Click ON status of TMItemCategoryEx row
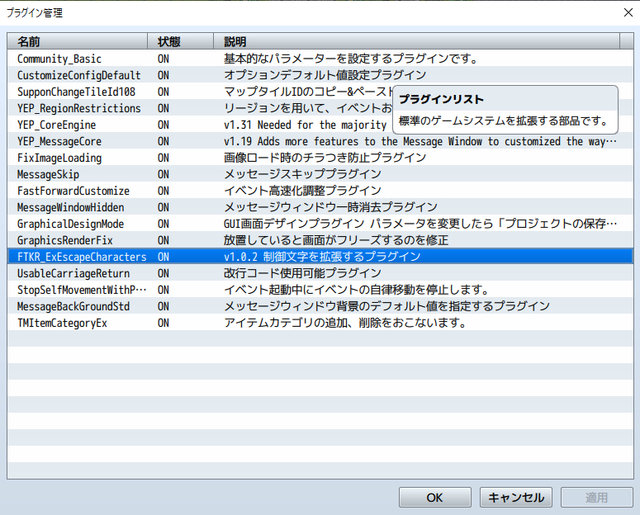This screenshot has height=515, width=640. [163, 323]
